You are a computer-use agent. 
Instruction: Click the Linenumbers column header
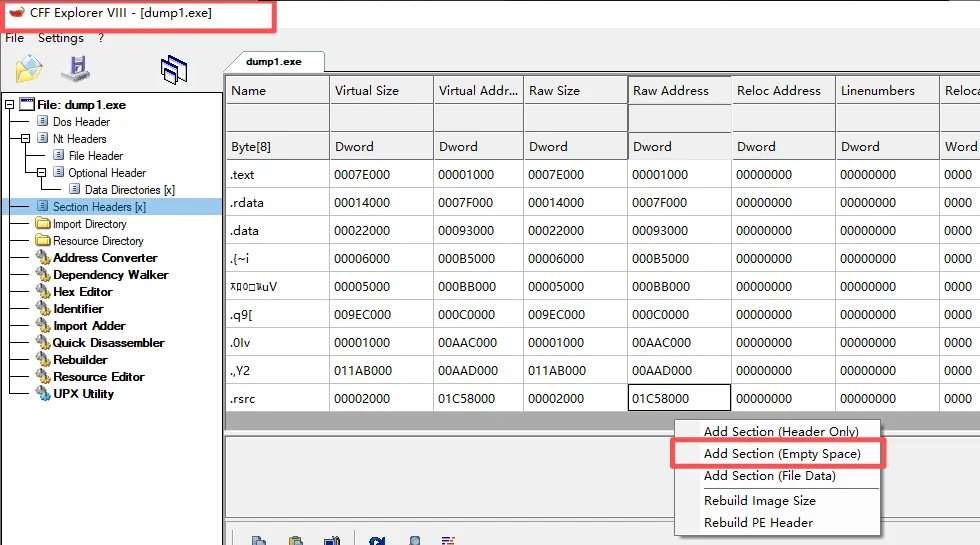[887, 90]
